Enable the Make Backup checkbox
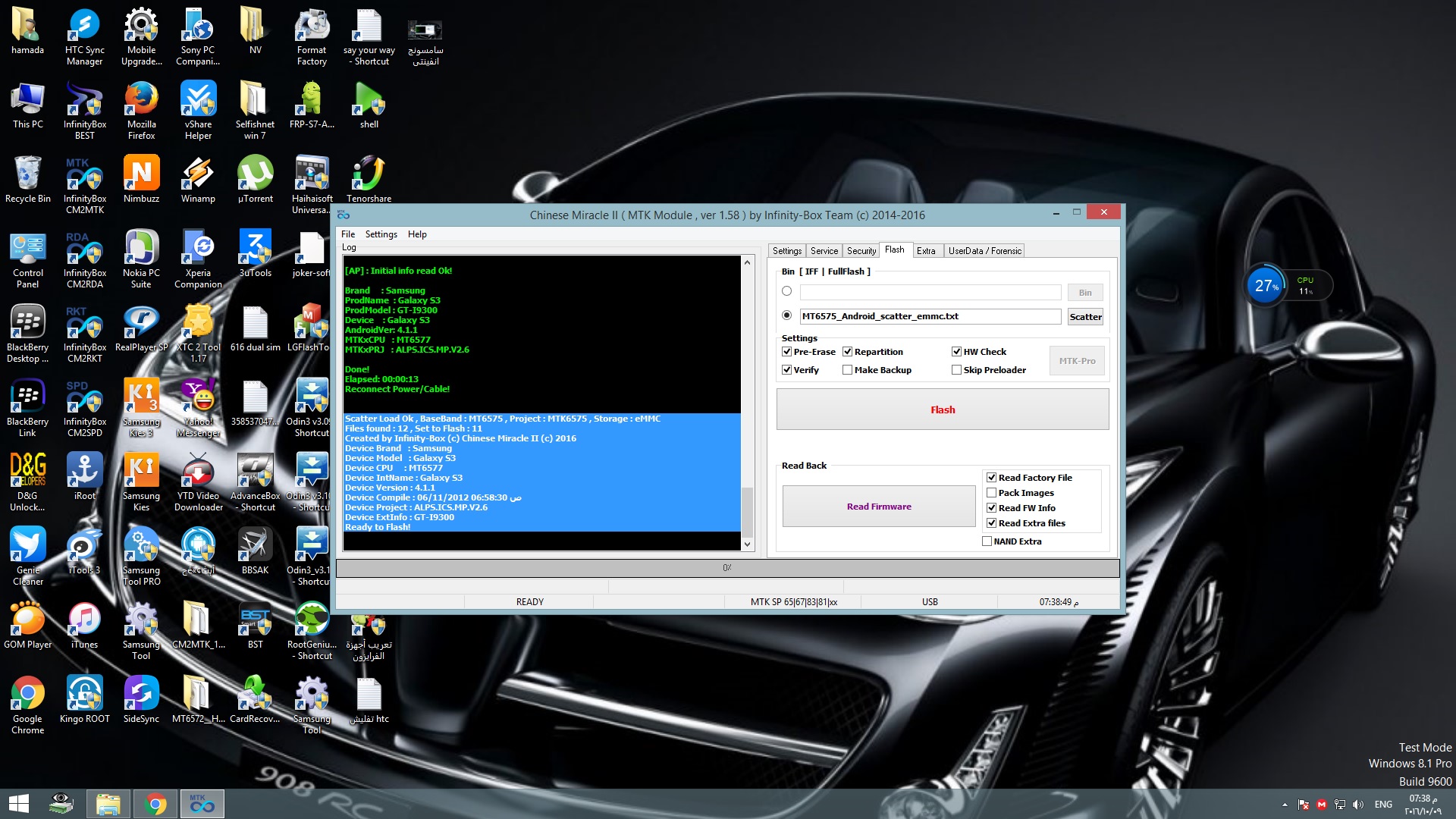This screenshot has width=1456, height=819. [847, 370]
